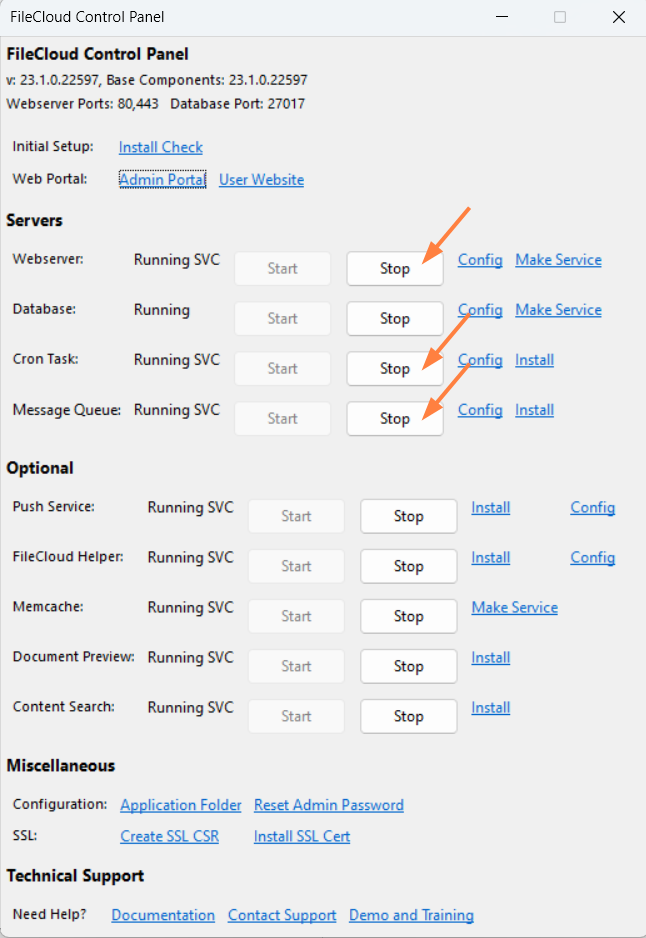
Task: Open Webserver Config link
Action: pyautogui.click(x=480, y=260)
